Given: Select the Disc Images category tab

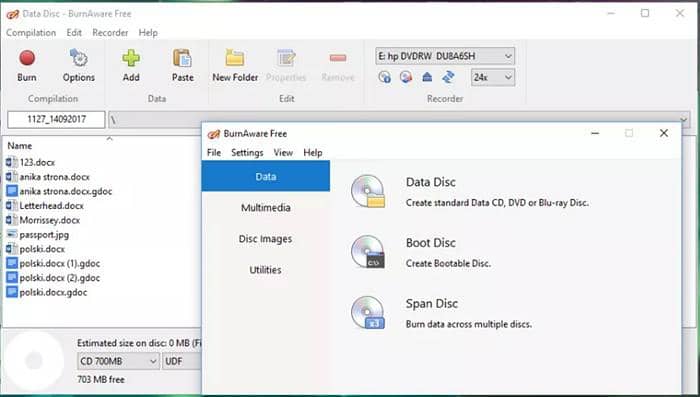Looking at the screenshot, I should point(266,239).
